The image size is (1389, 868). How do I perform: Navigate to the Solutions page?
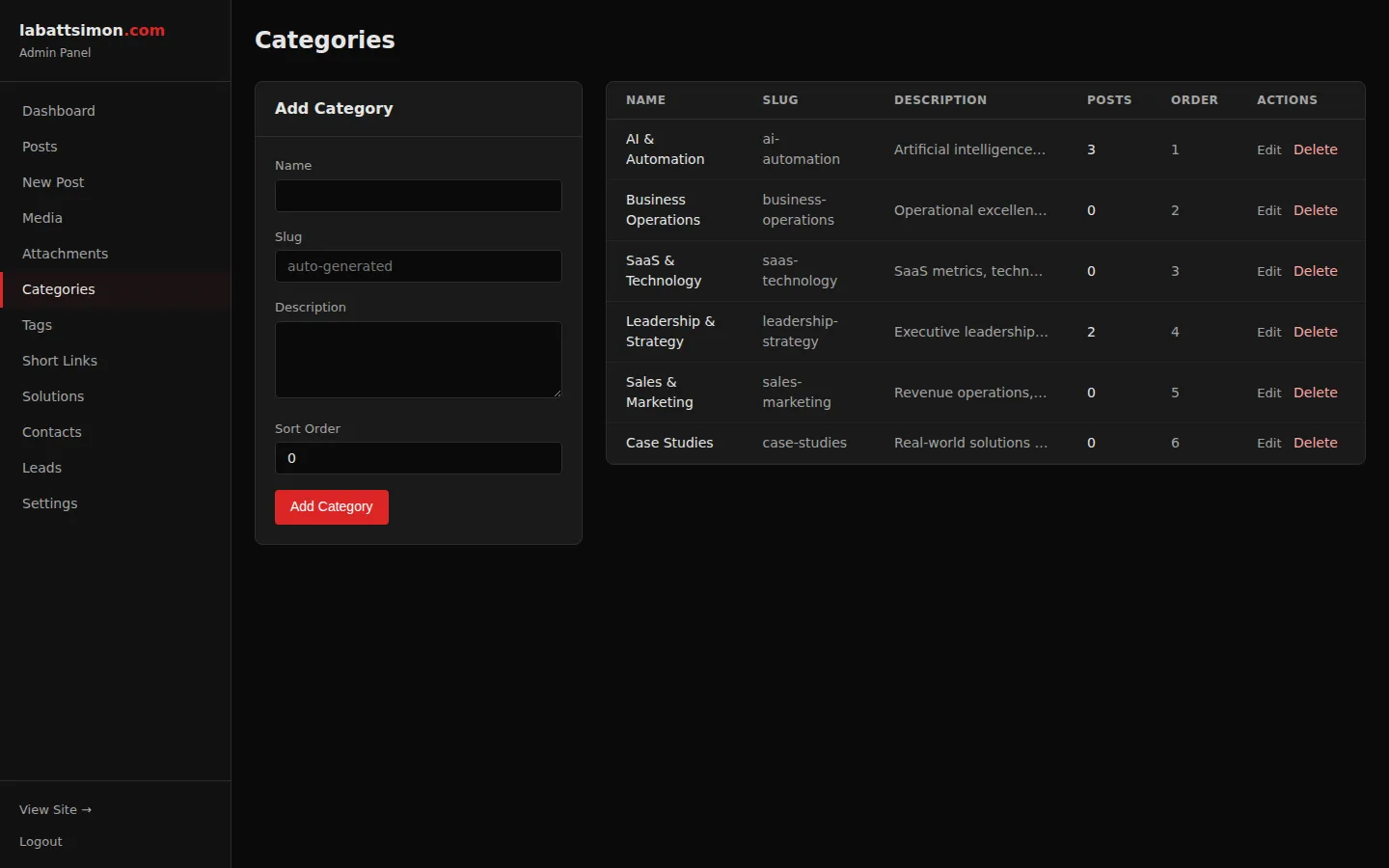tap(53, 396)
